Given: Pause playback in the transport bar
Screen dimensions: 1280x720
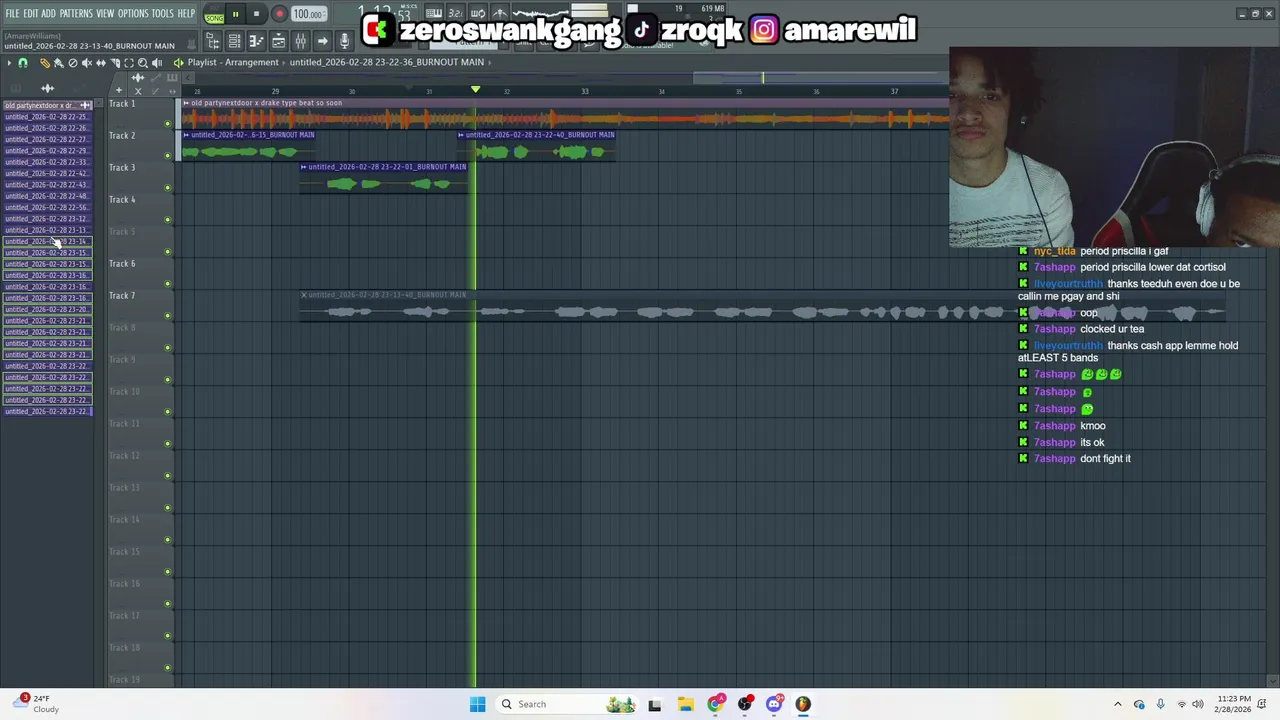Looking at the screenshot, I should pyautogui.click(x=235, y=14).
